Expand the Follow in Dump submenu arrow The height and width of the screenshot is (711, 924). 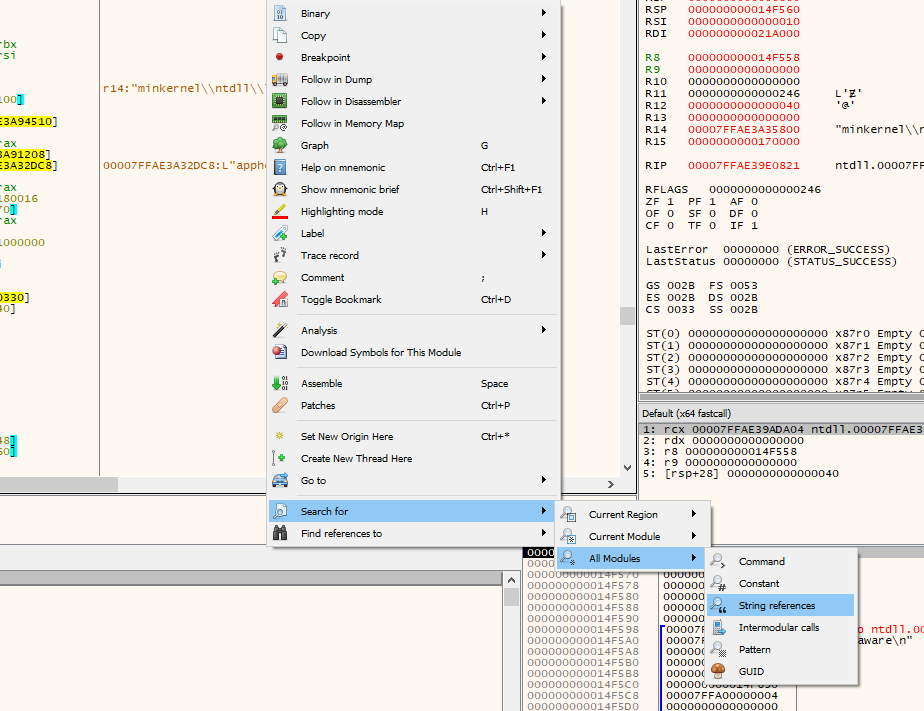(x=544, y=79)
